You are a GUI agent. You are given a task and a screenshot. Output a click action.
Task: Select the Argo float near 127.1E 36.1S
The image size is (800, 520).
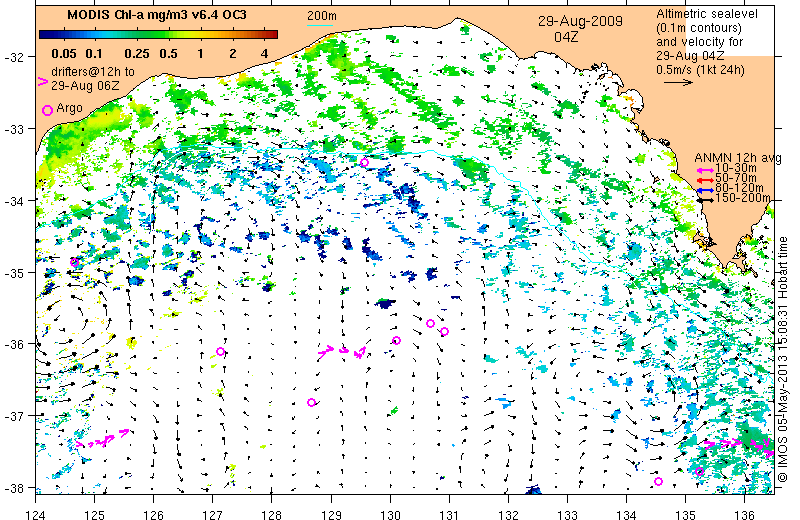[220, 352]
